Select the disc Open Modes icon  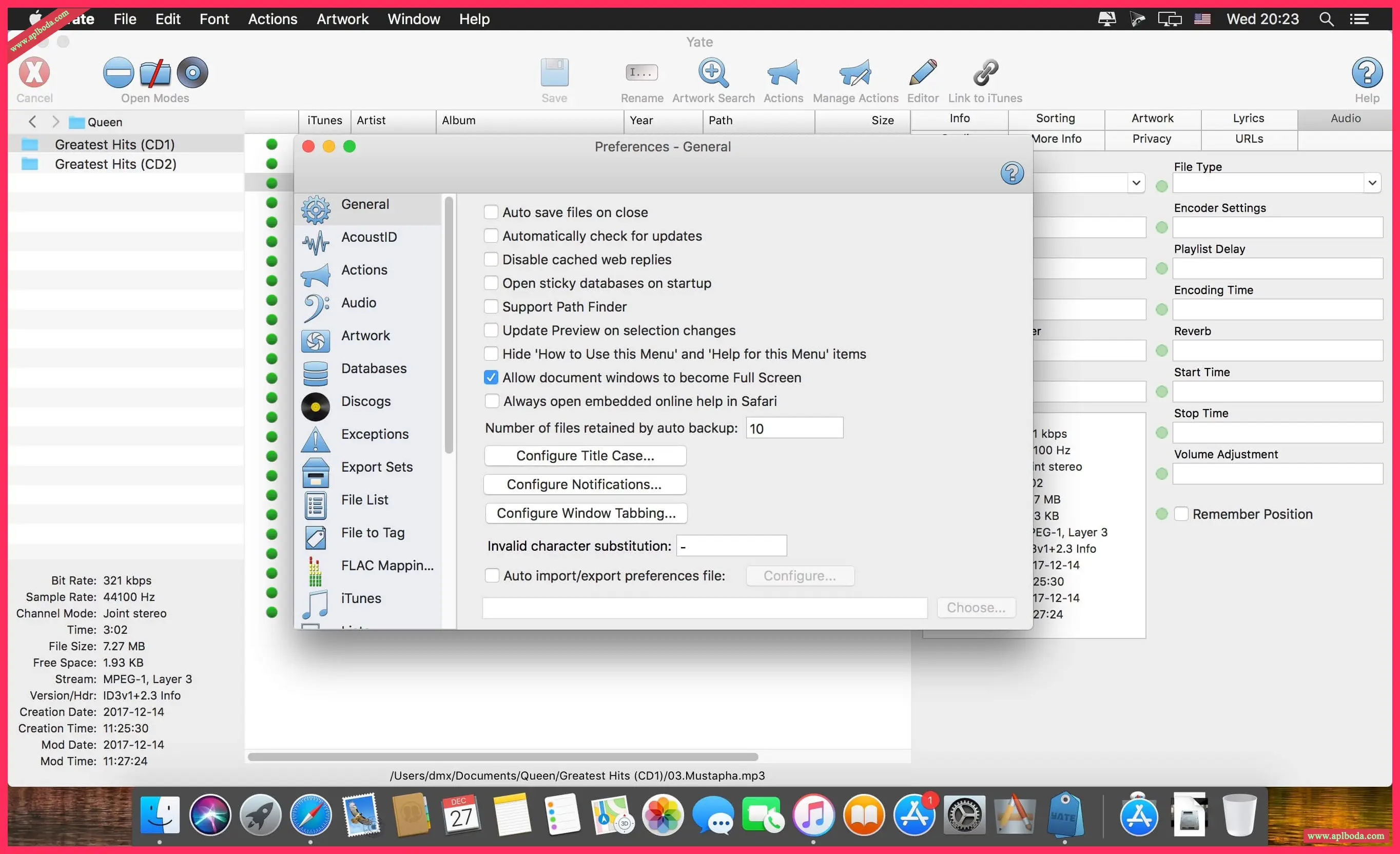pos(192,73)
